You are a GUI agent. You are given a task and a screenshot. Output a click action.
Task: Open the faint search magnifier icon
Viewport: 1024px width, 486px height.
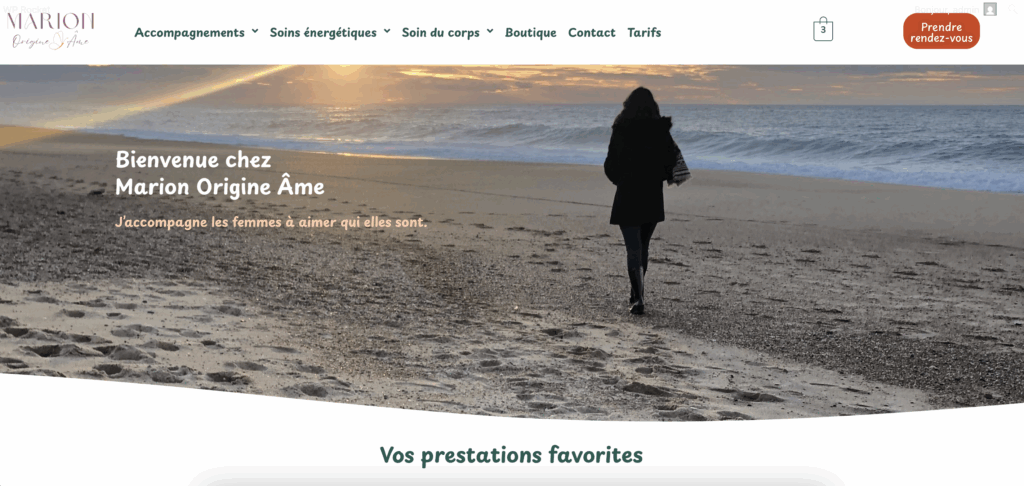[x=1013, y=9]
